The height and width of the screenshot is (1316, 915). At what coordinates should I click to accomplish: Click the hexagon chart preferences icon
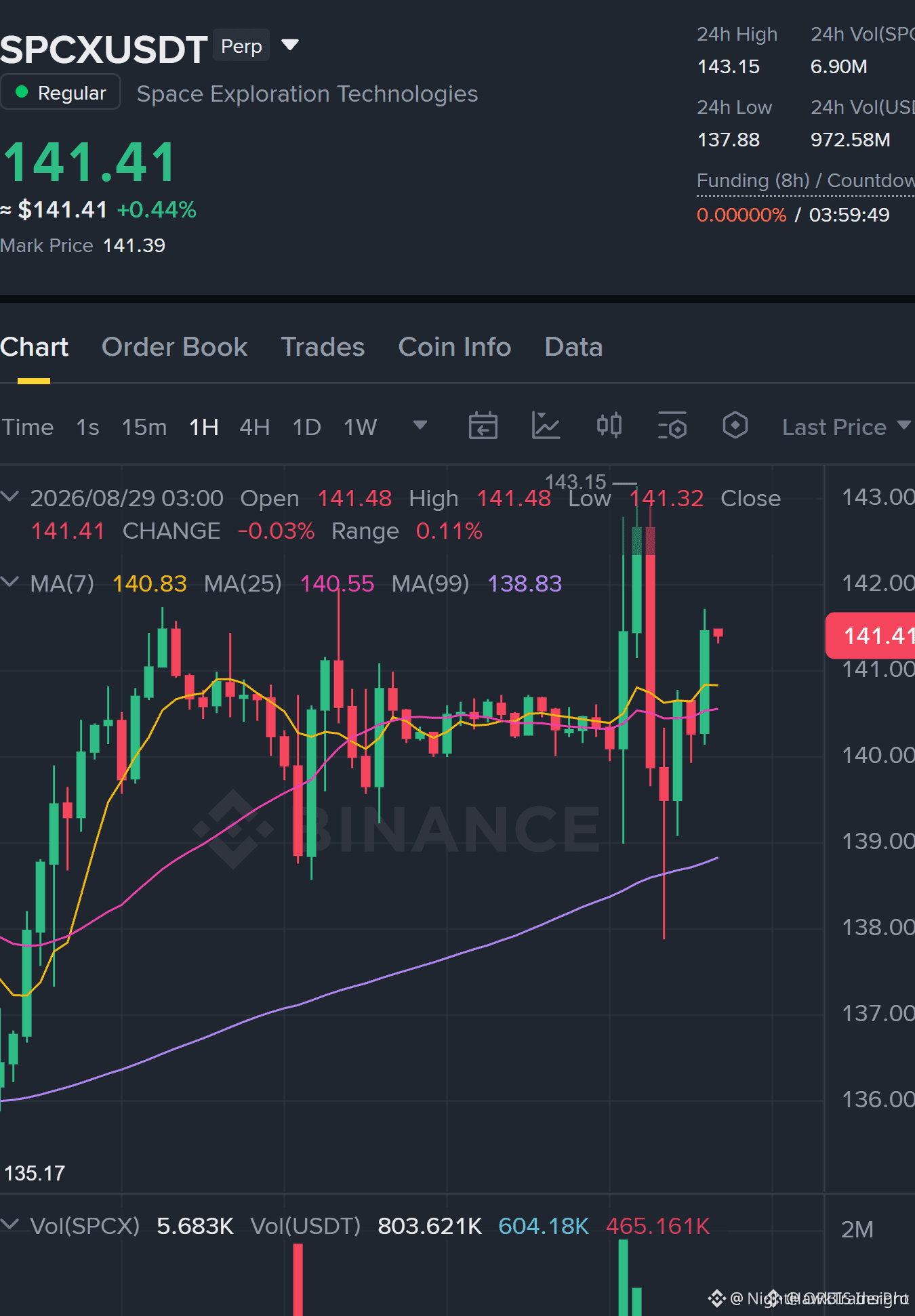point(735,426)
